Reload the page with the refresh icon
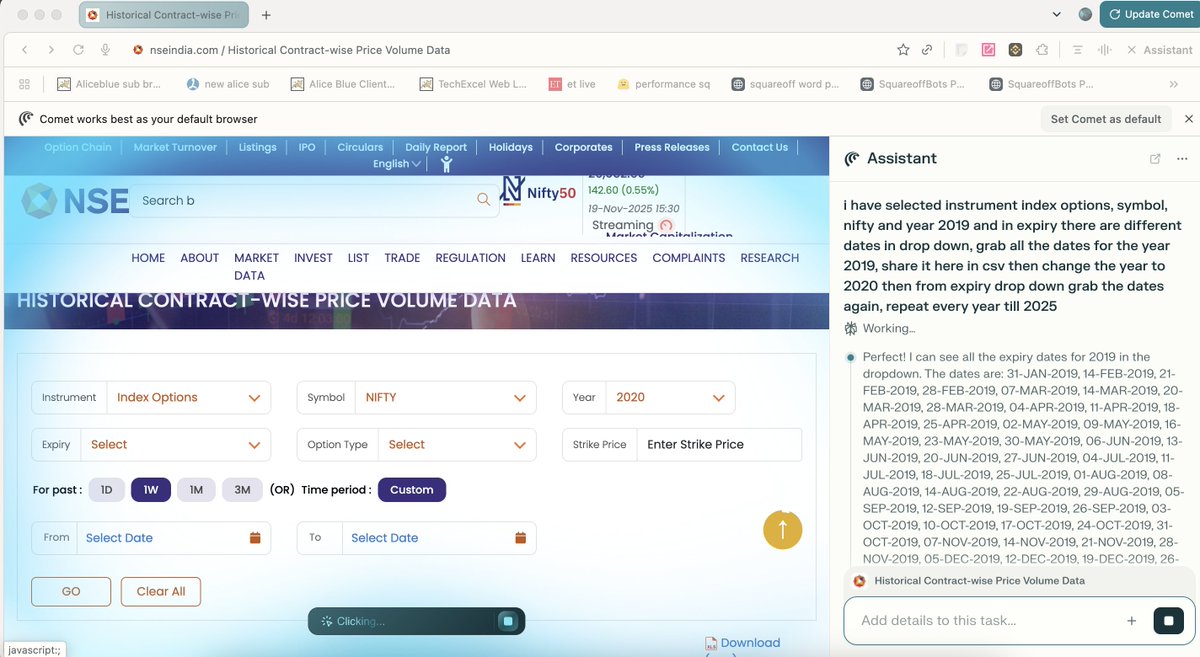This screenshot has height=657, width=1200. [78, 50]
